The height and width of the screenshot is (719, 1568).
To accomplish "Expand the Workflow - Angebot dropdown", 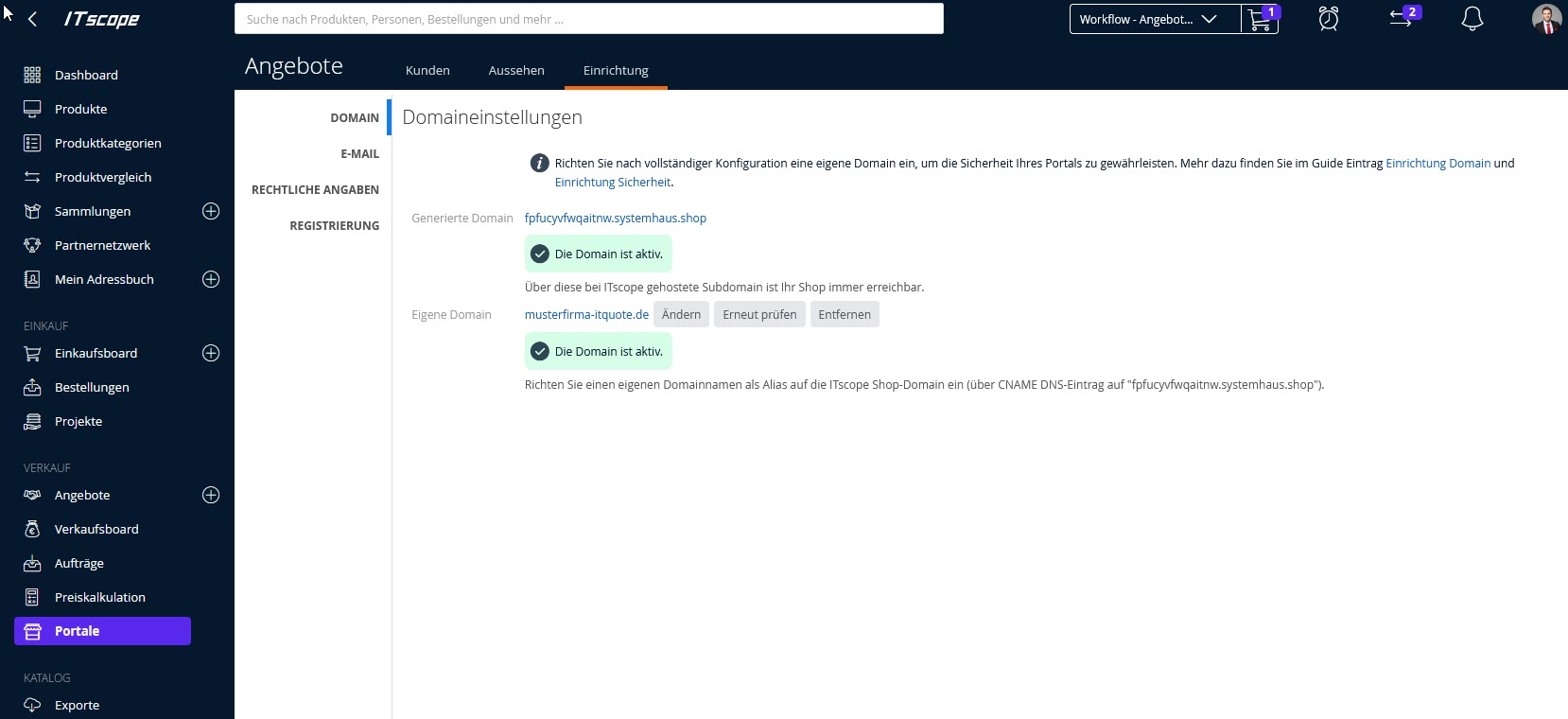I will click(1154, 19).
